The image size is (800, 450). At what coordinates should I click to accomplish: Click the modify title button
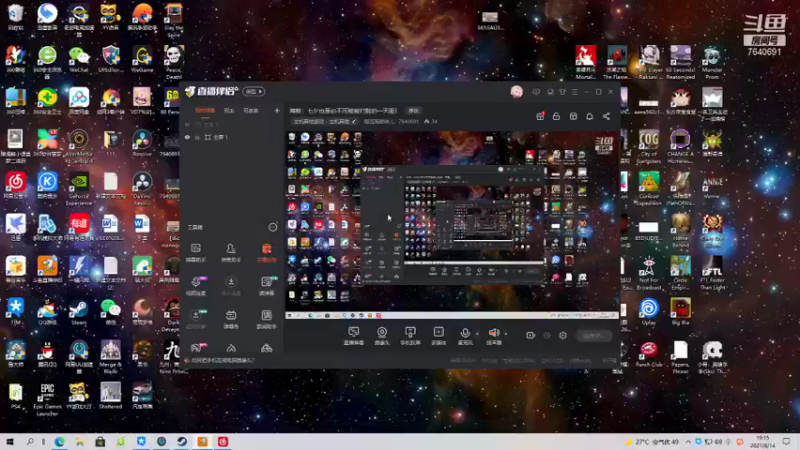413,111
